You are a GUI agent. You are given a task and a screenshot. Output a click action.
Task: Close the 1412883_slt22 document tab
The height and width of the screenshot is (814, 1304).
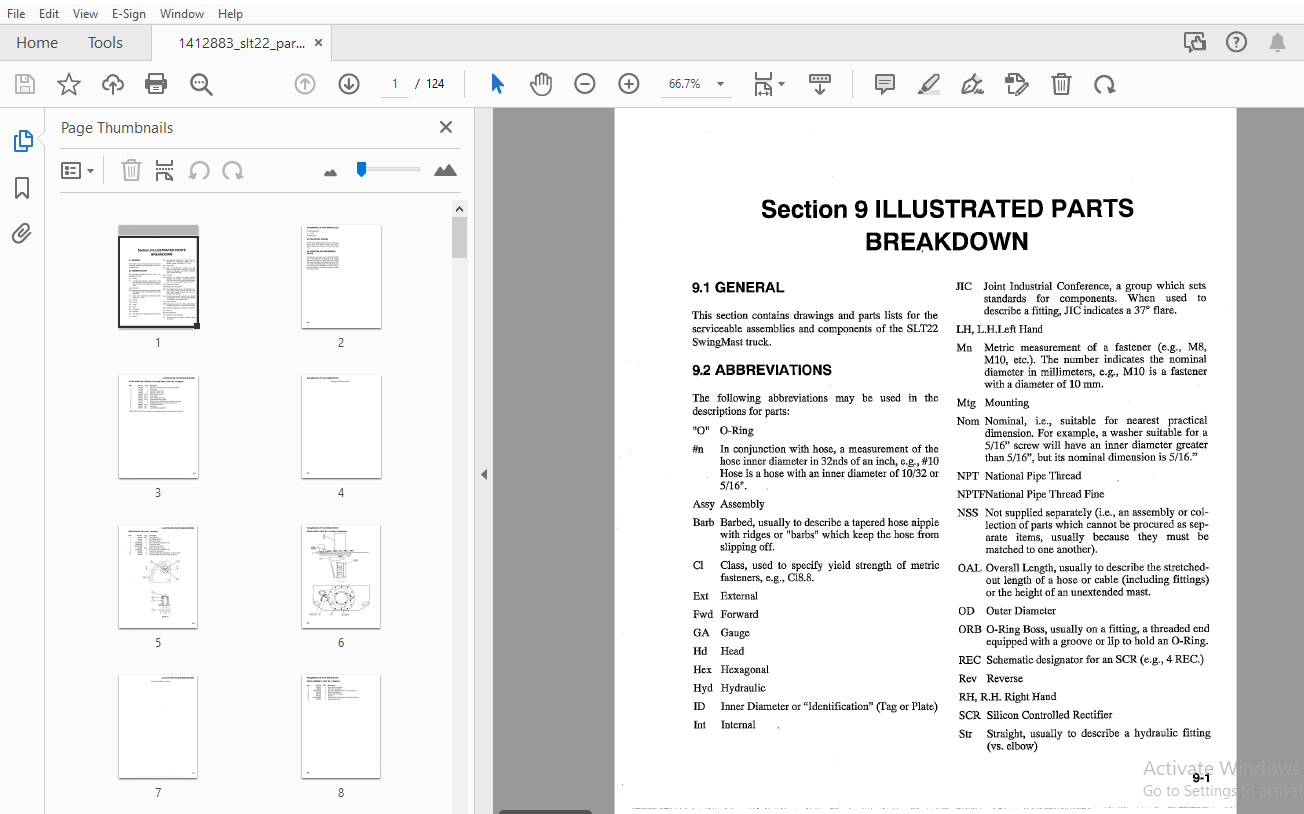[319, 43]
